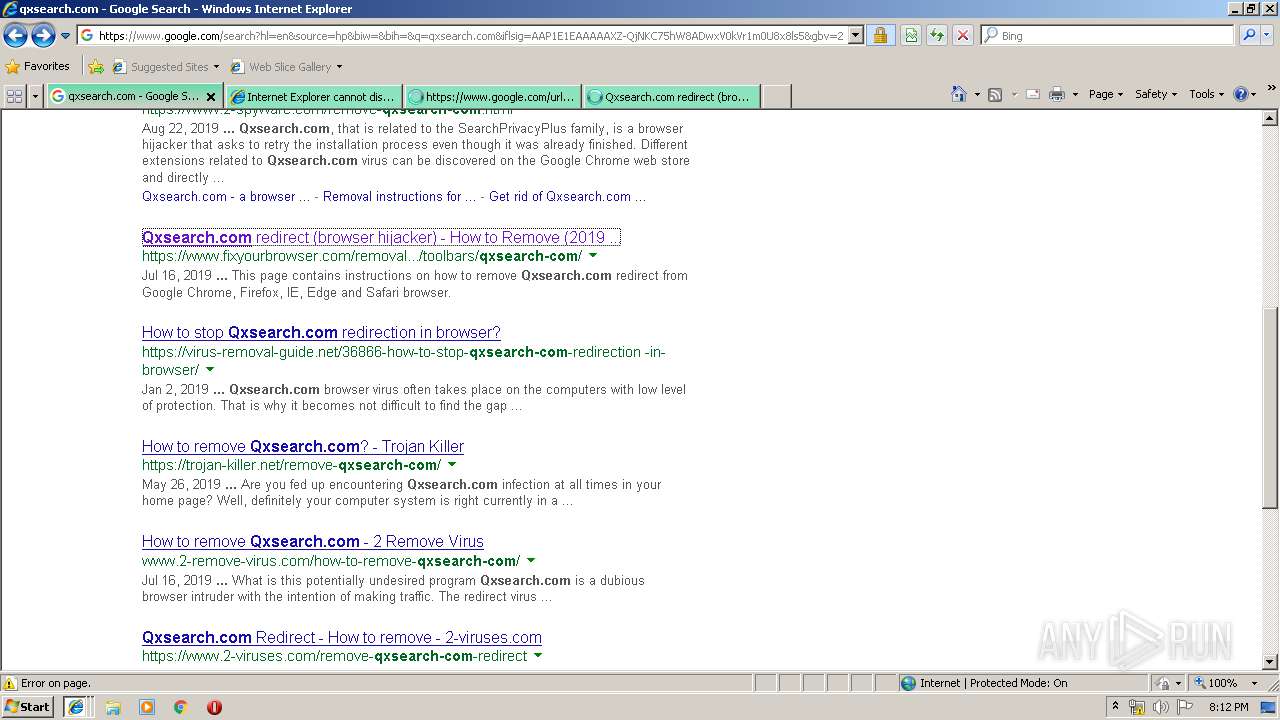Run search with the magnifier button
The height and width of the screenshot is (720, 1280).
[1248, 36]
